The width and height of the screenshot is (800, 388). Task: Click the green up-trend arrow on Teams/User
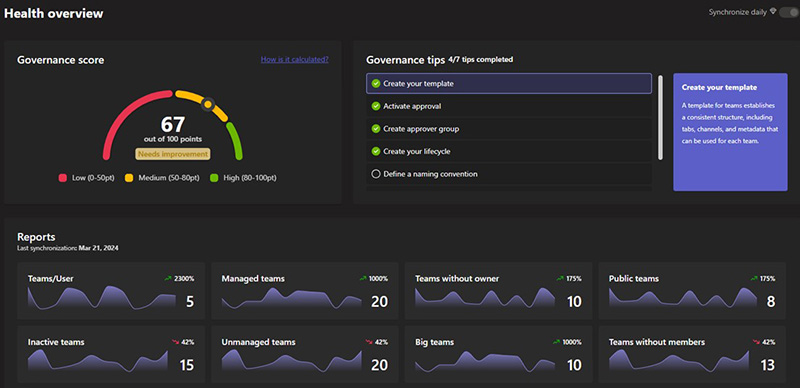168,279
